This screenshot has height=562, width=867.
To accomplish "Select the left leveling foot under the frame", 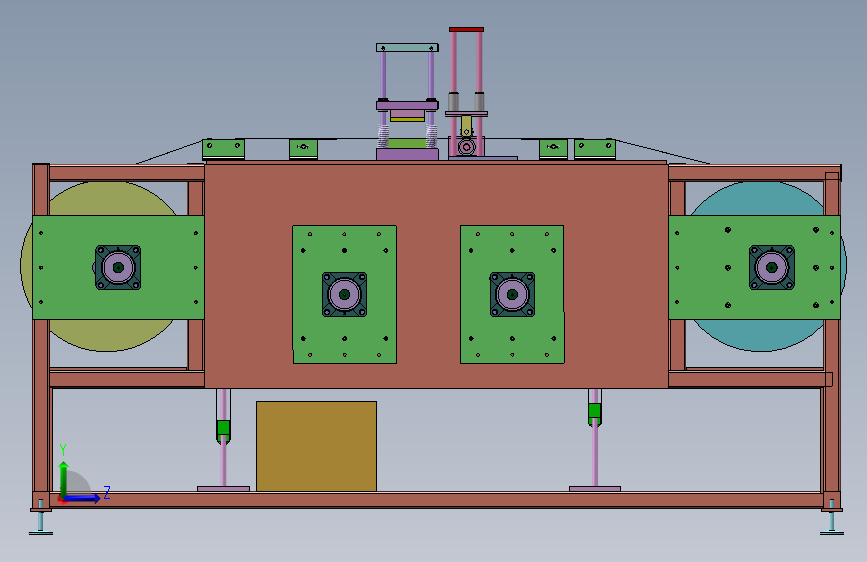I will click(41, 523).
